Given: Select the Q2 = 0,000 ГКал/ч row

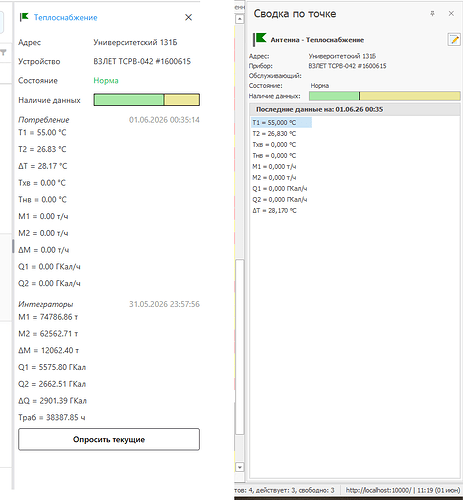Looking at the screenshot, I should (x=280, y=200).
